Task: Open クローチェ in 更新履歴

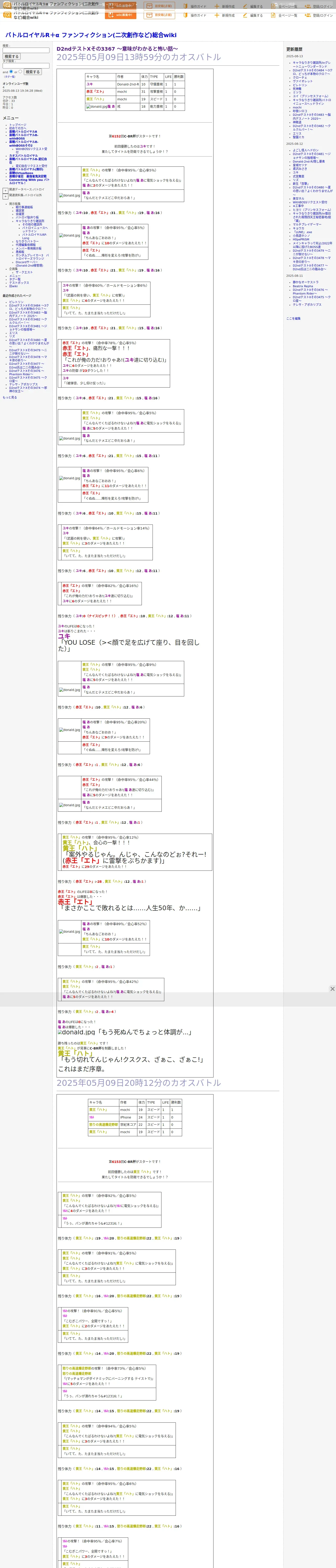Action: 300,77
